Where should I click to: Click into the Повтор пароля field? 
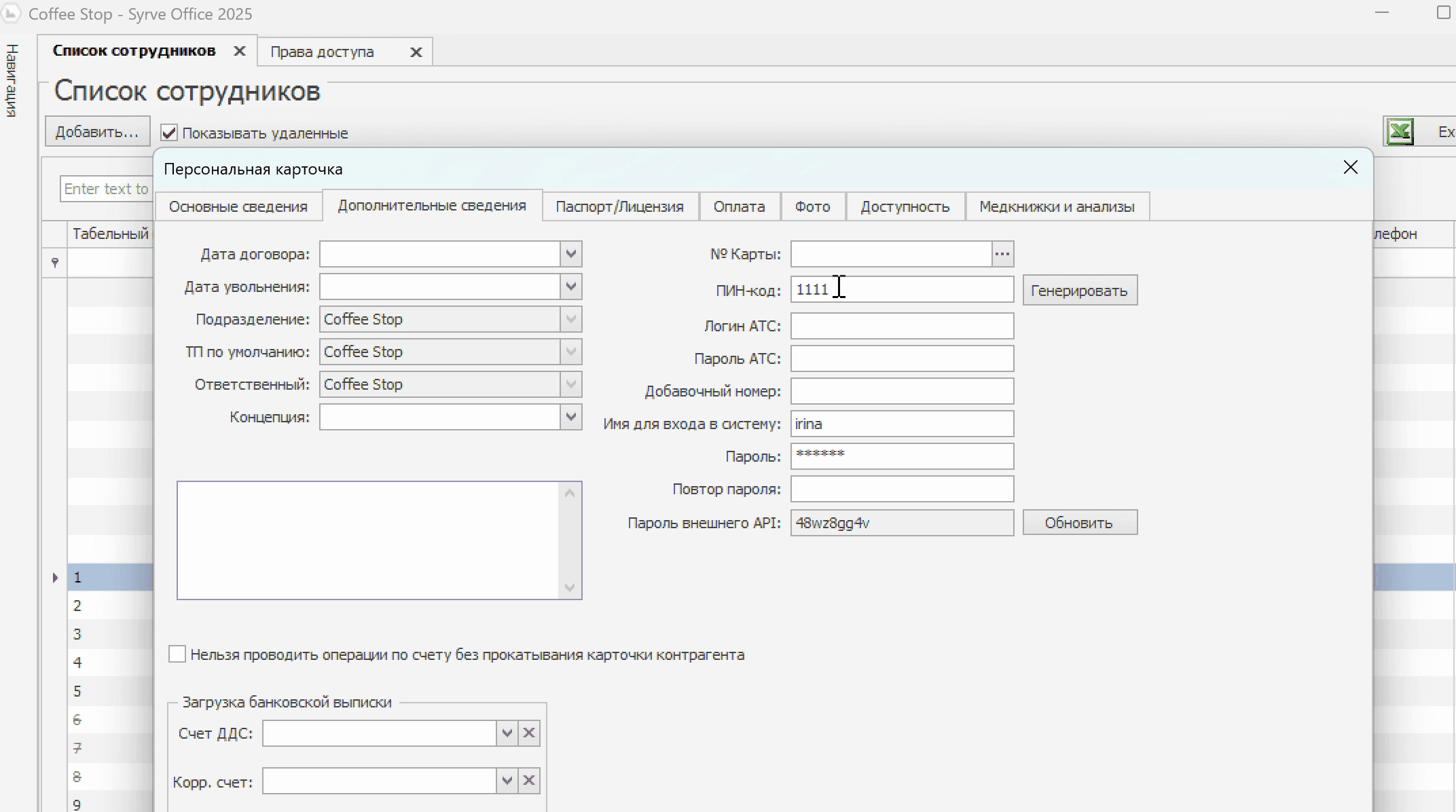point(902,489)
